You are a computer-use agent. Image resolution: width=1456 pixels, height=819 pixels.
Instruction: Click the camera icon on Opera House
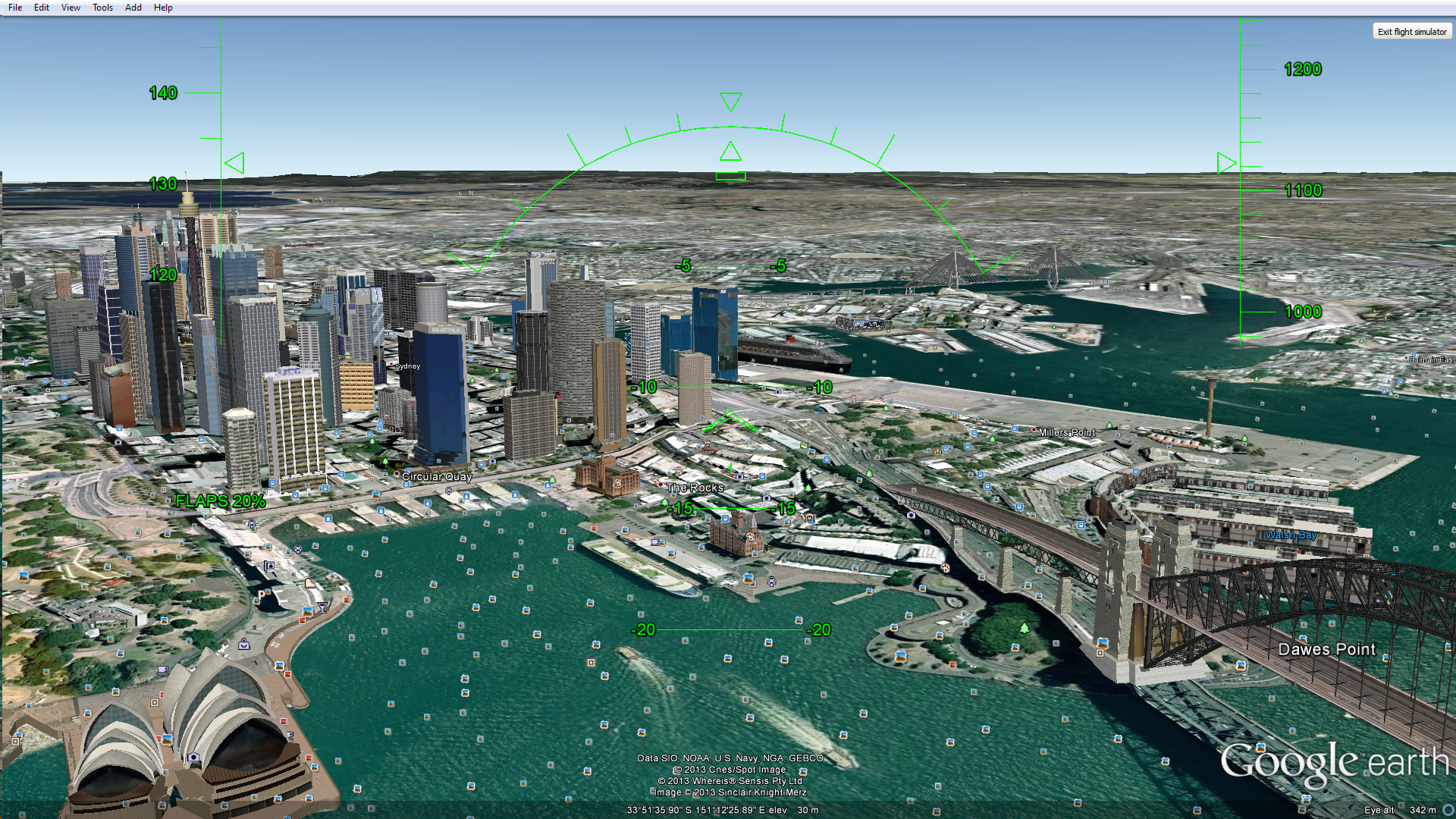pos(193,757)
